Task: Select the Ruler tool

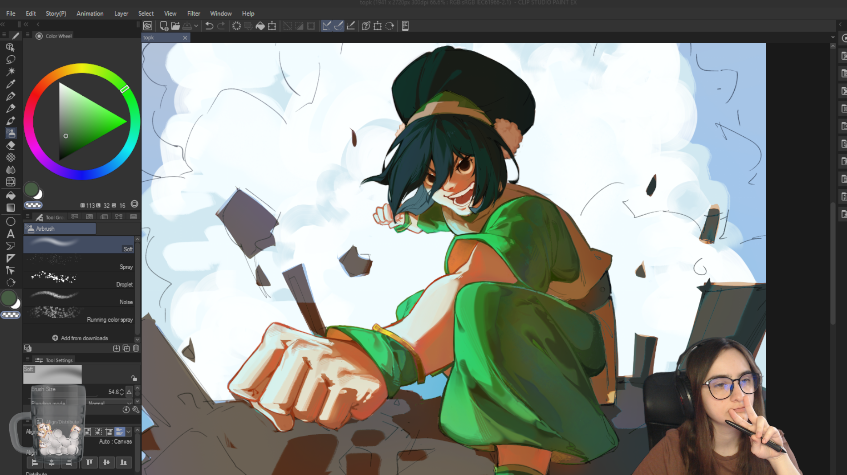Action: pos(10,258)
